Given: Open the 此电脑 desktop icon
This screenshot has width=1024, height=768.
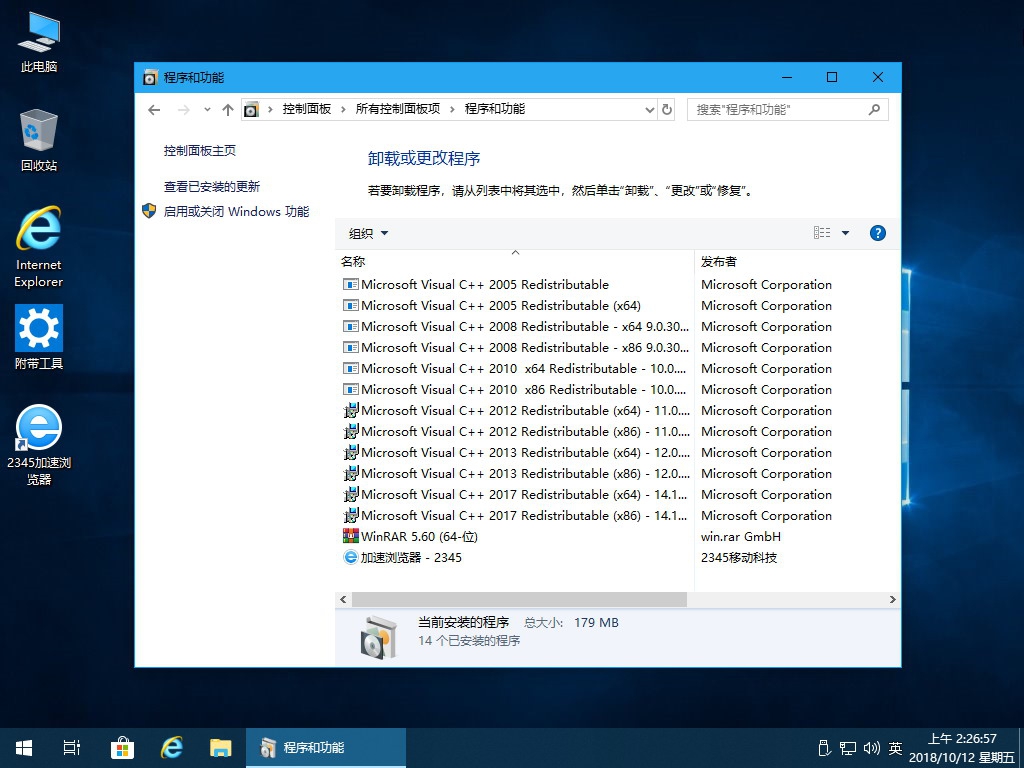Looking at the screenshot, I should (x=39, y=42).
